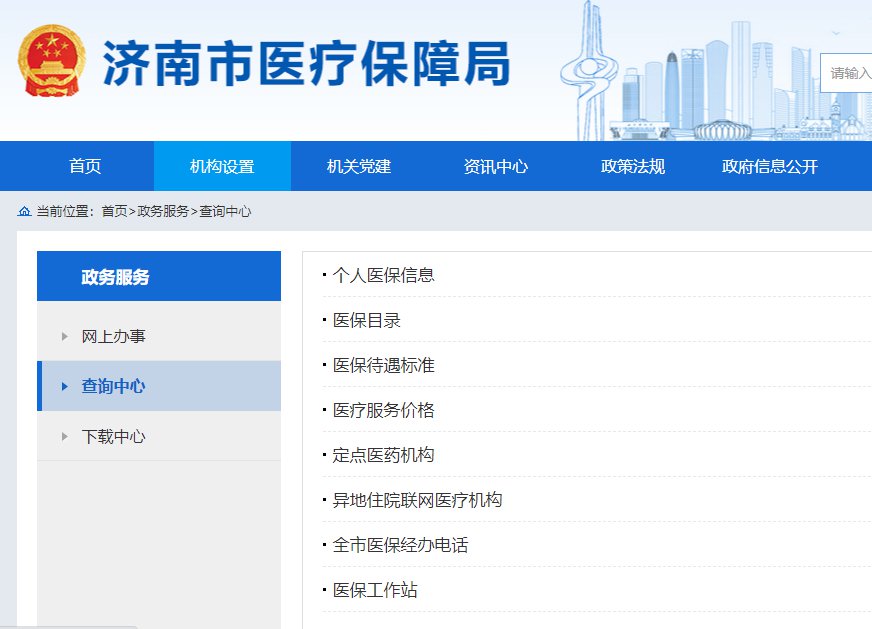Click the home icon in the breadcrumb
This screenshot has width=872, height=629.
pyautogui.click(x=24, y=211)
